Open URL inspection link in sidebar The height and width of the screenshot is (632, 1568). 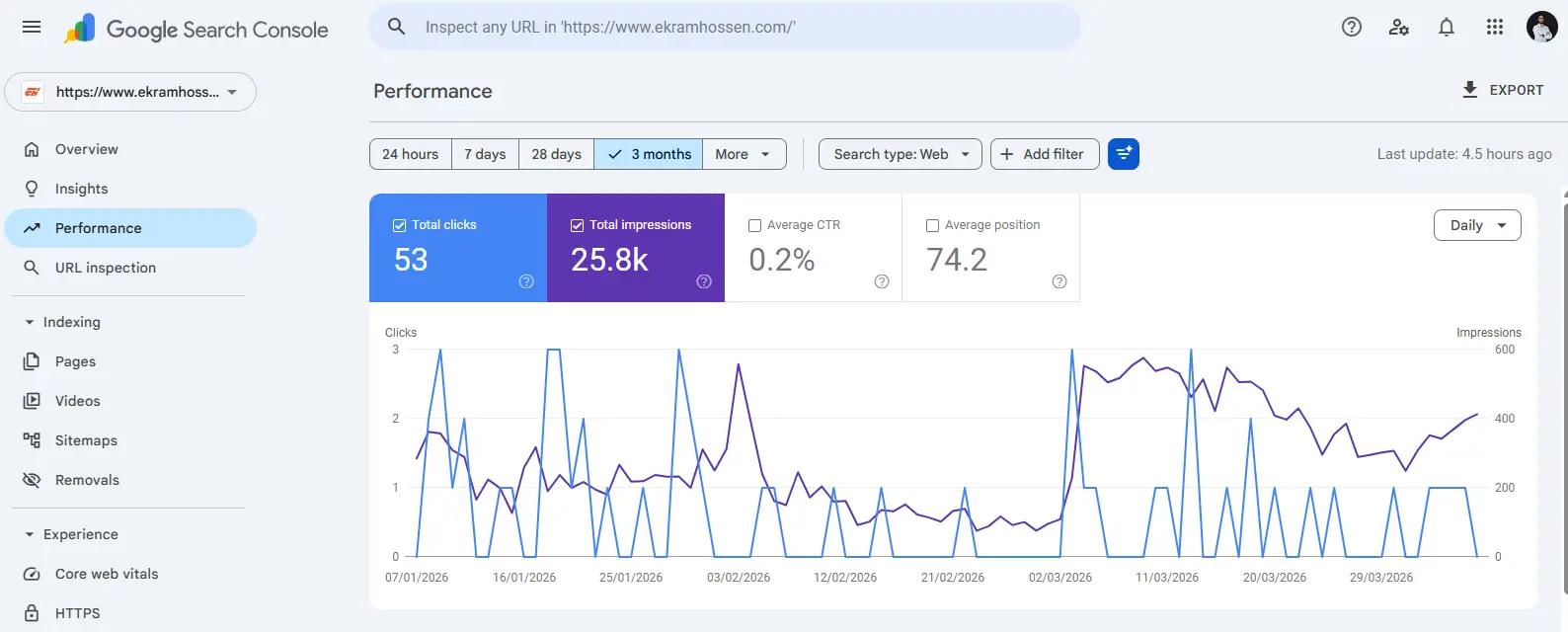pos(130,268)
